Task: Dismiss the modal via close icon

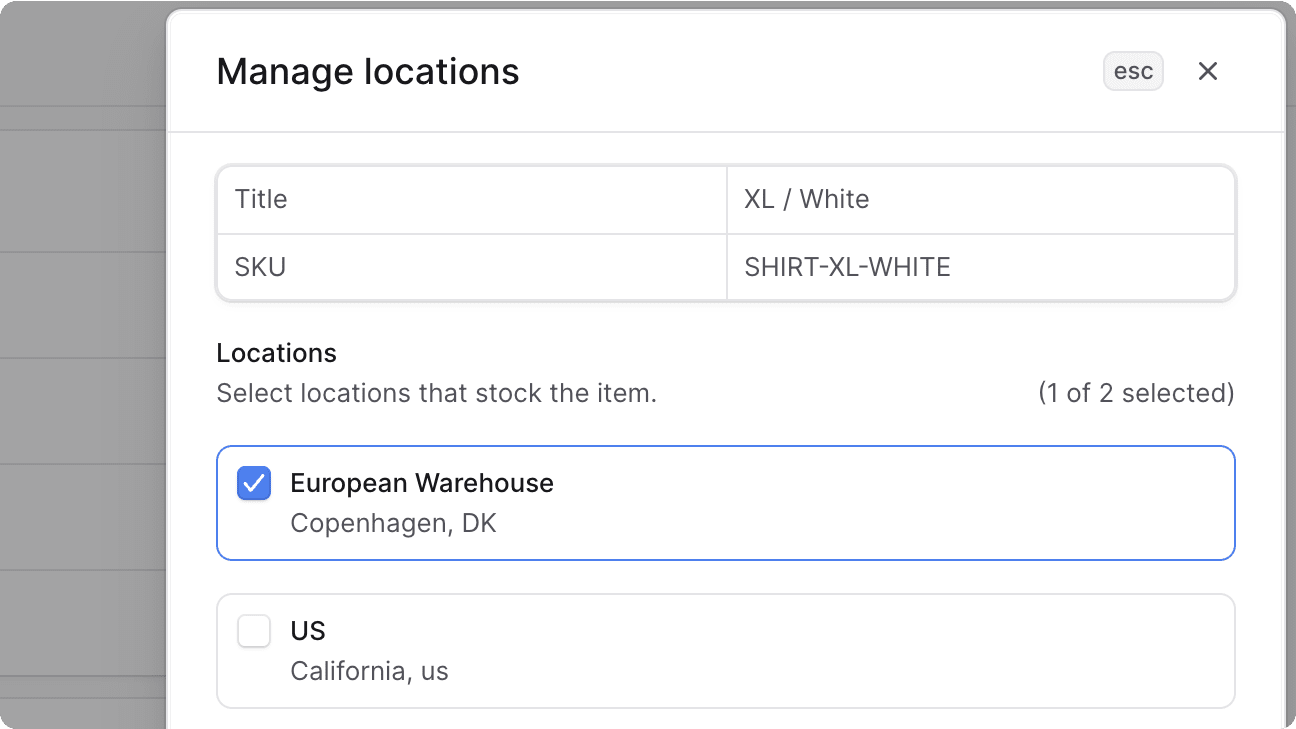Action: point(1208,71)
